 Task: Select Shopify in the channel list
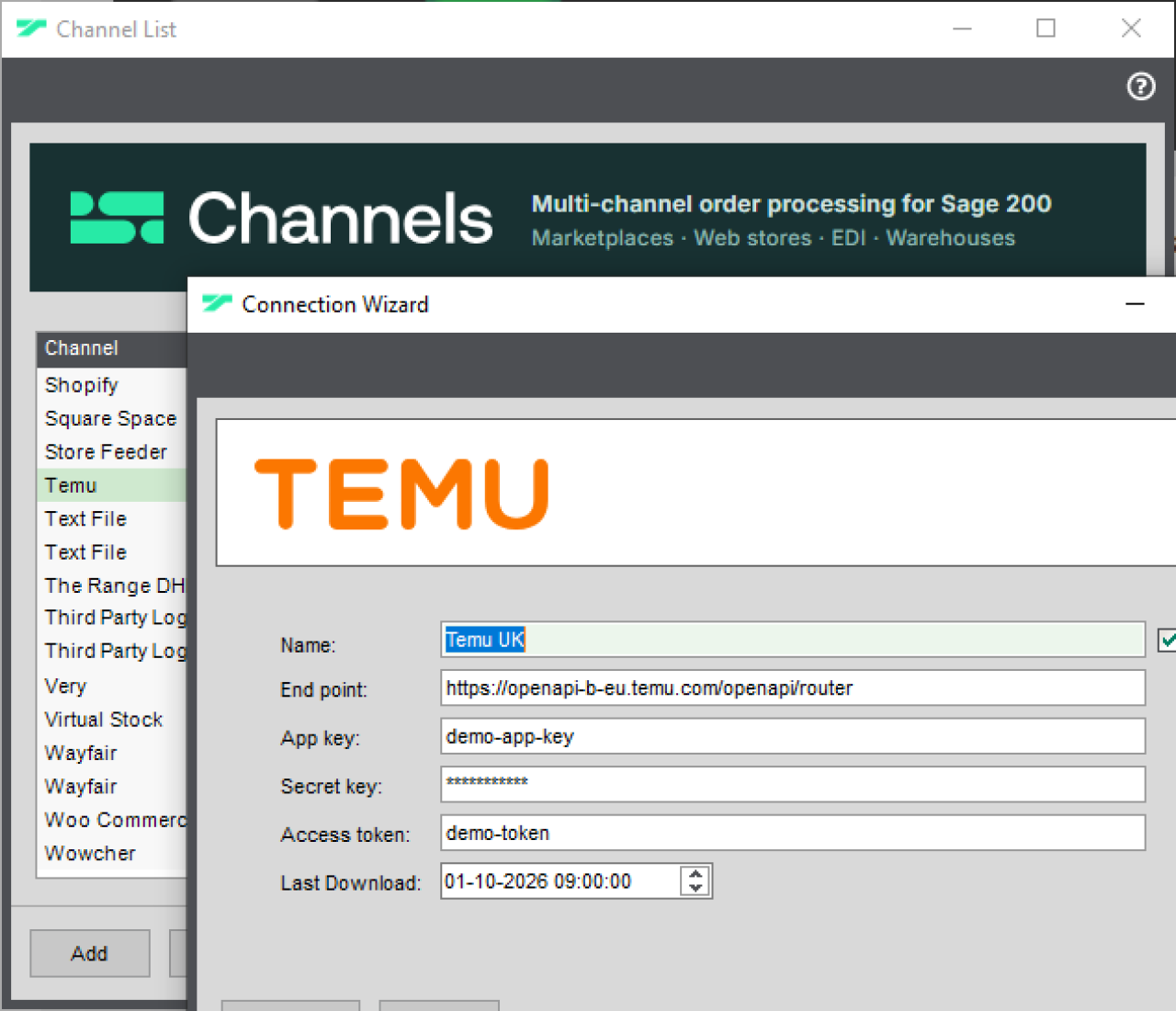point(112,385)
